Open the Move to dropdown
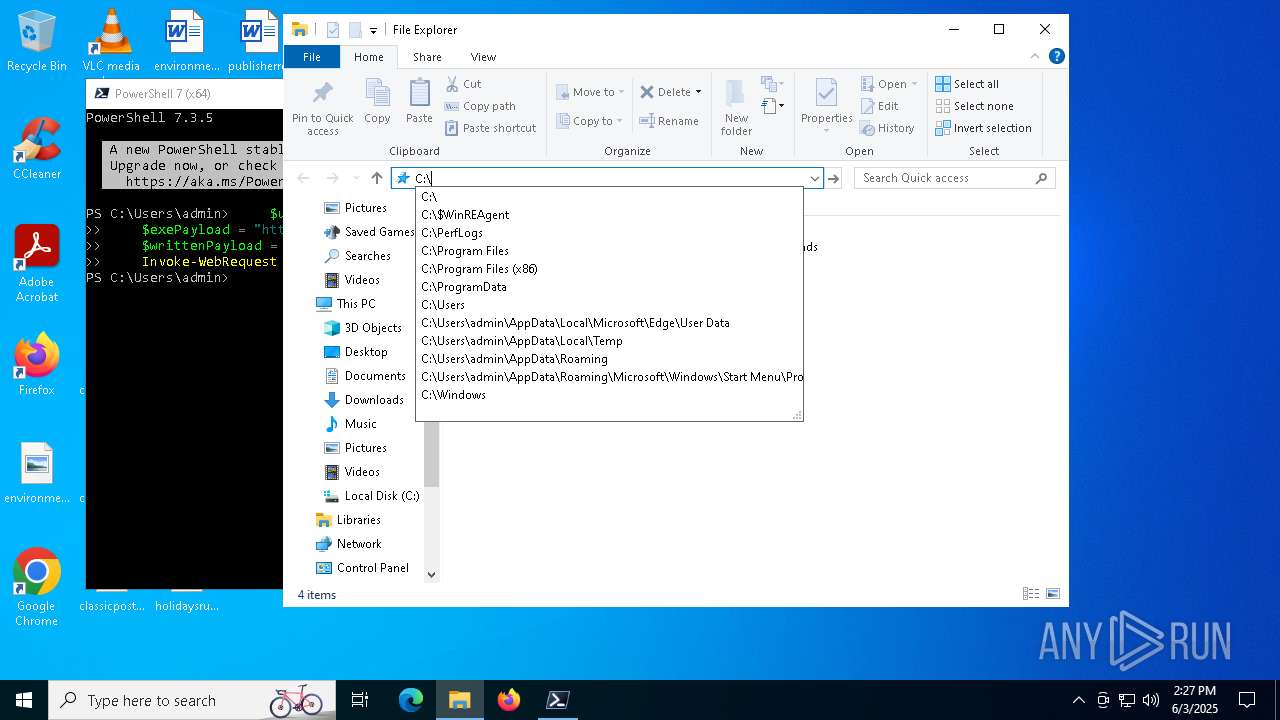This screenshot has height=720, width=1280. pos(590,92)
